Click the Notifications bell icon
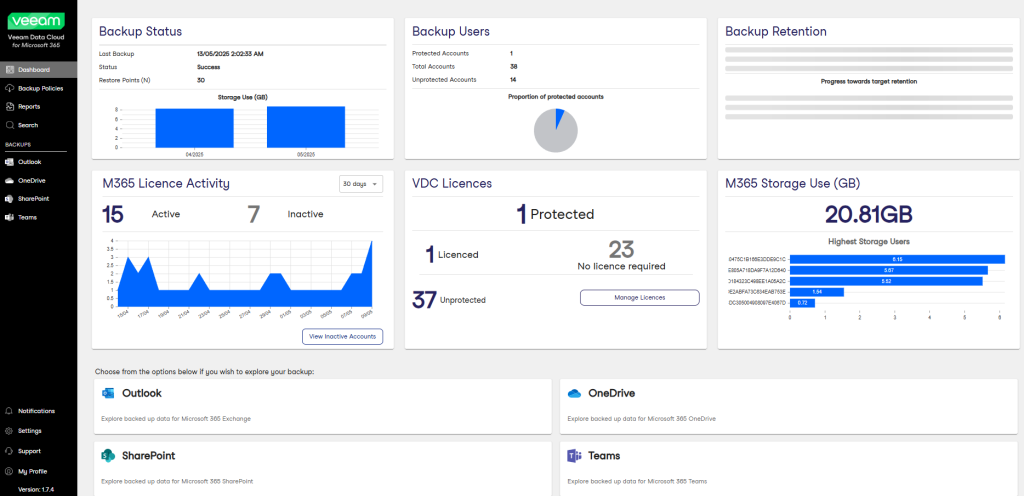 [9, 411]
